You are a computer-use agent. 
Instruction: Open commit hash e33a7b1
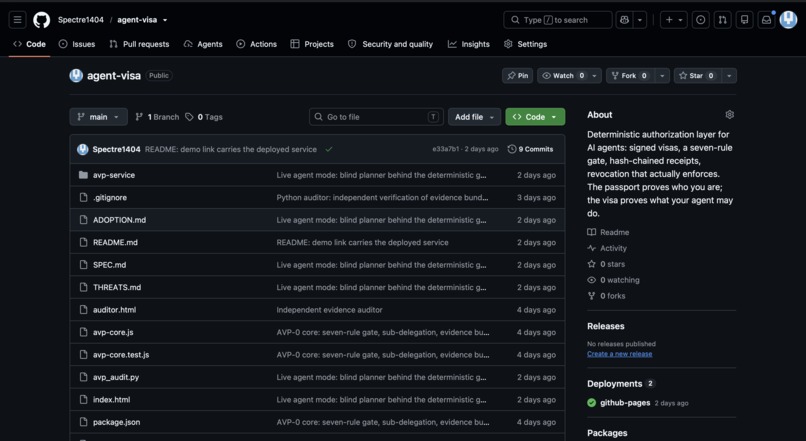click(x=445, y=149)
